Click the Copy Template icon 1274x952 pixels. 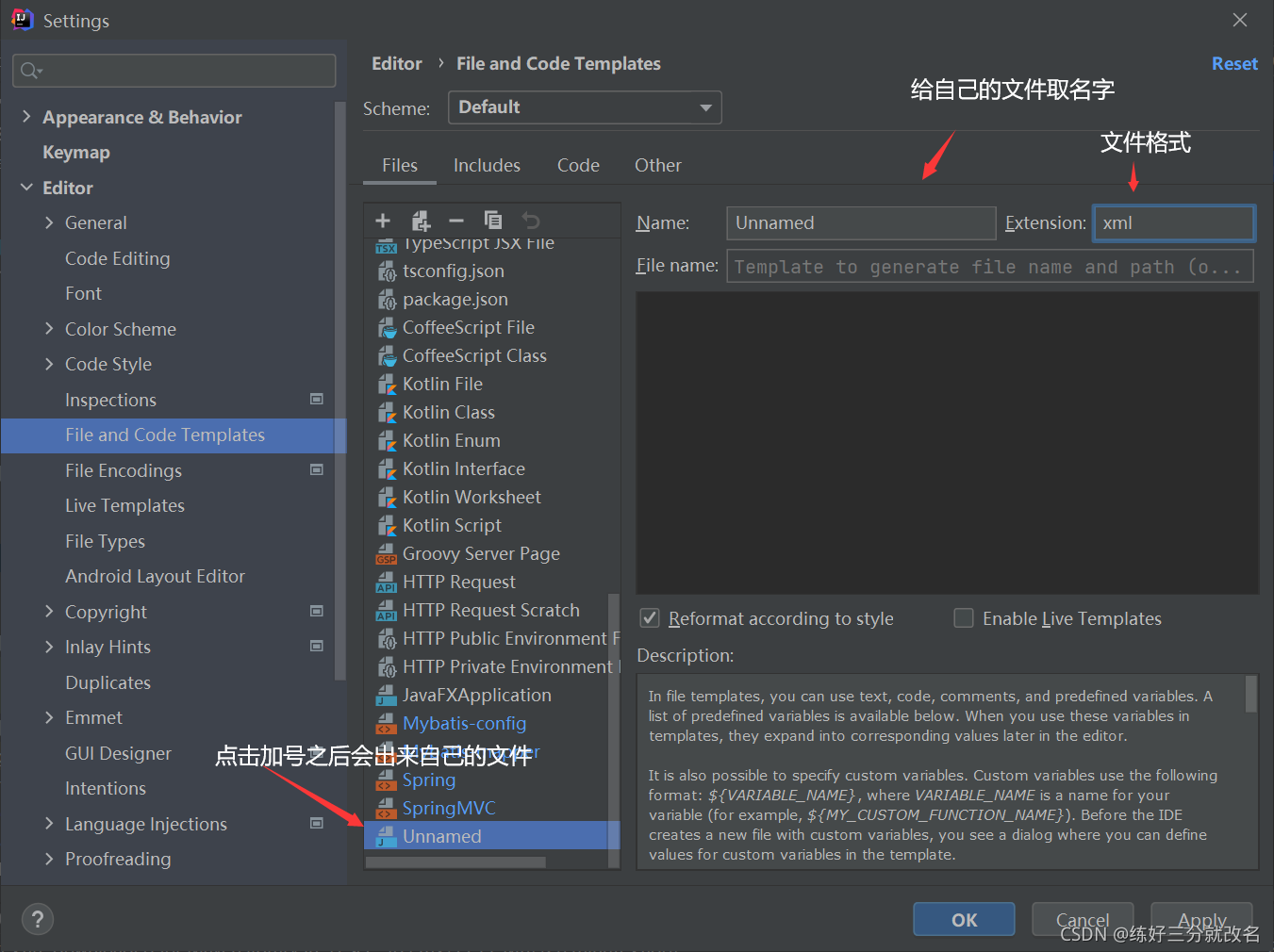point(493,221)
